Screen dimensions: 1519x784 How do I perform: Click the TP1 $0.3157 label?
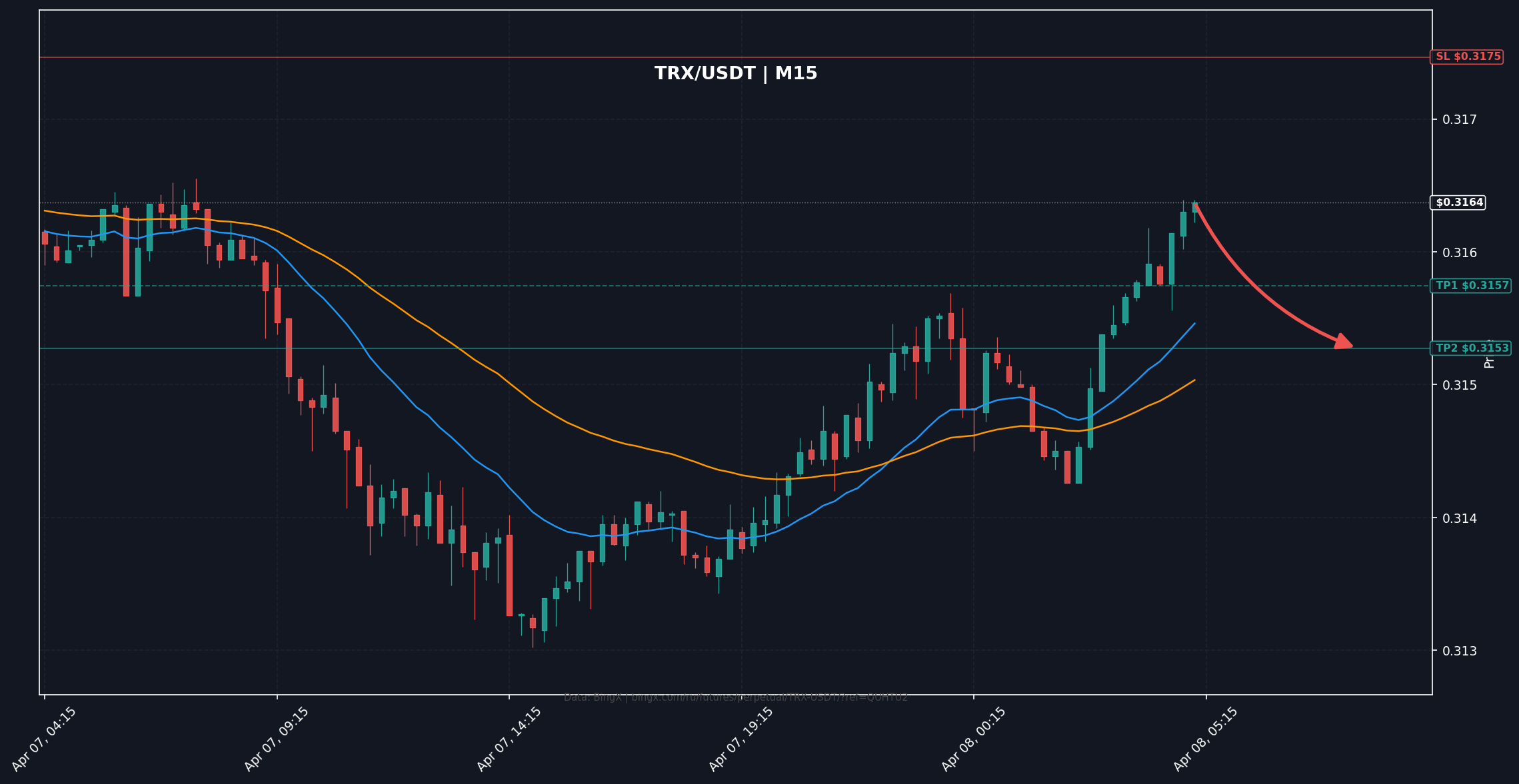(x=1472, y=286)
